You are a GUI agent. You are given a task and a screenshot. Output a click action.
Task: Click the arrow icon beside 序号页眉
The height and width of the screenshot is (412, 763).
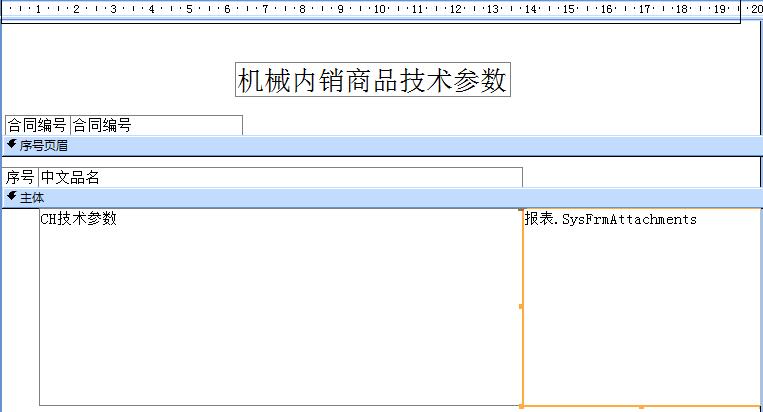12,145
